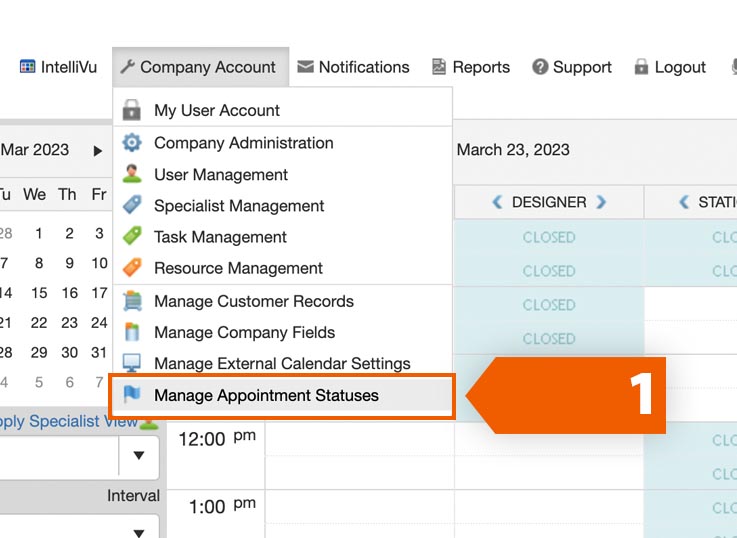The height and width of the screenshot is (538, 737).
Task: Show next column after DESIGNER
Action: tap(601, 202)
